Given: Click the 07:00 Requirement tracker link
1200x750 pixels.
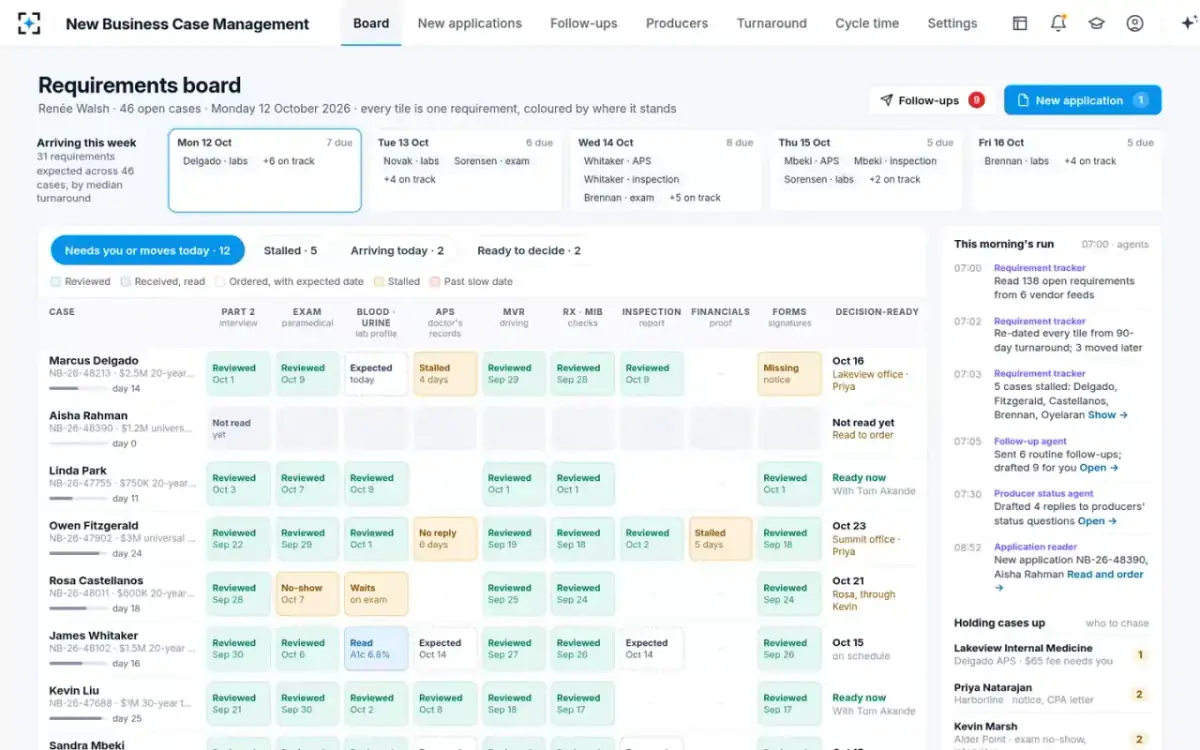Looking at the screenshot, I should (1039, 268).
